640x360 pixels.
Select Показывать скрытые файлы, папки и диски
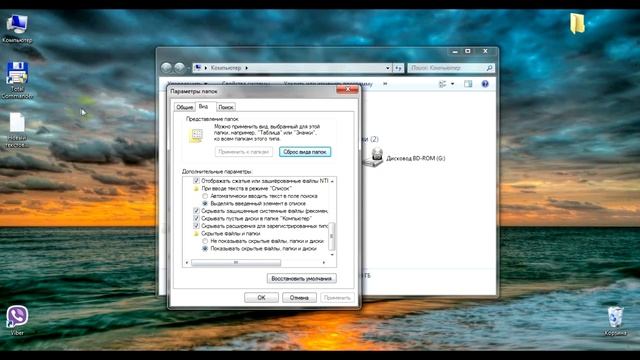click(x=205, y=248)
